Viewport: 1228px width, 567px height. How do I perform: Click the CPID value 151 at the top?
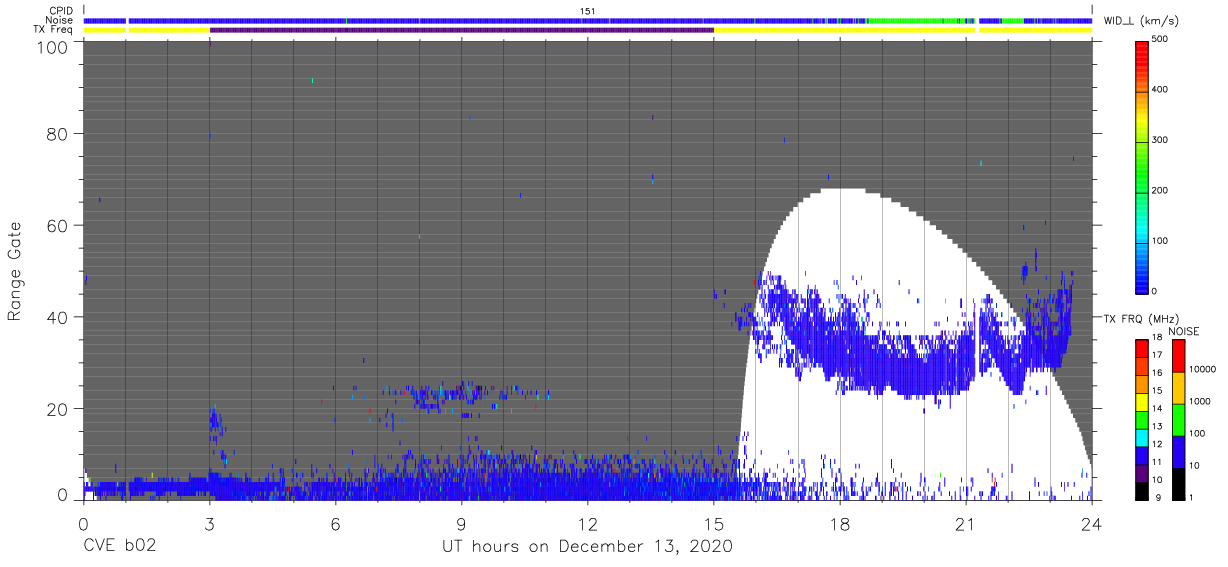(587, 10)
